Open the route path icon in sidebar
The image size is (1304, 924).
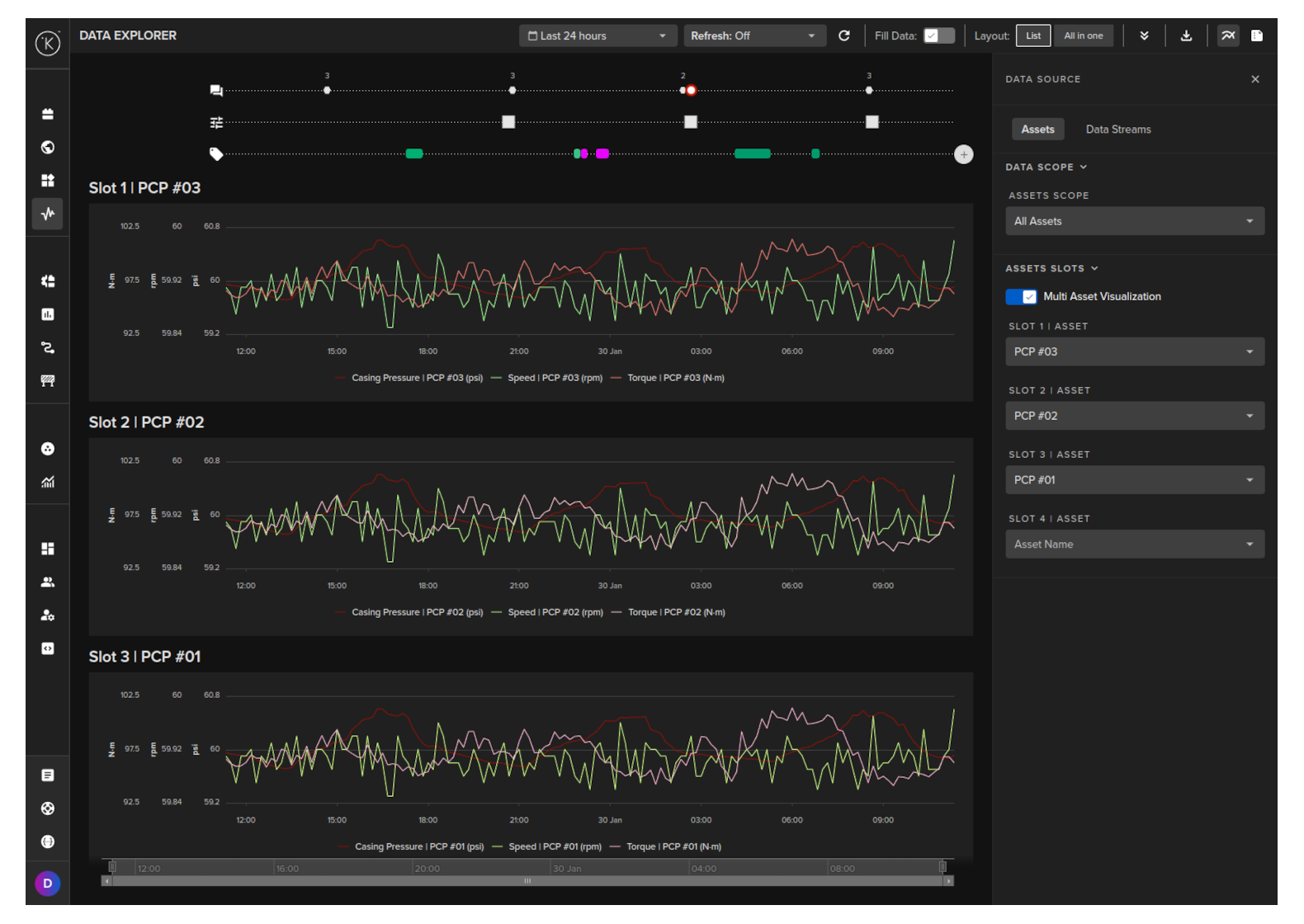pyautogui.click(x=48, y=347)
